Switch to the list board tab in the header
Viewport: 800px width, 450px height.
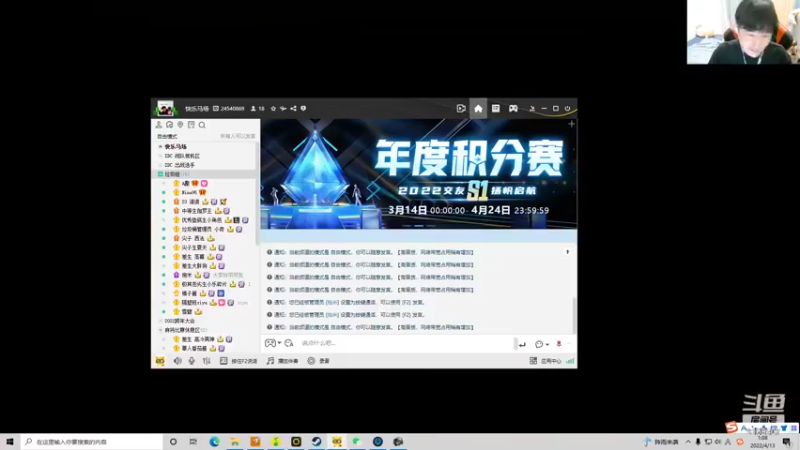pyautogui.click(x=495, y=108)
